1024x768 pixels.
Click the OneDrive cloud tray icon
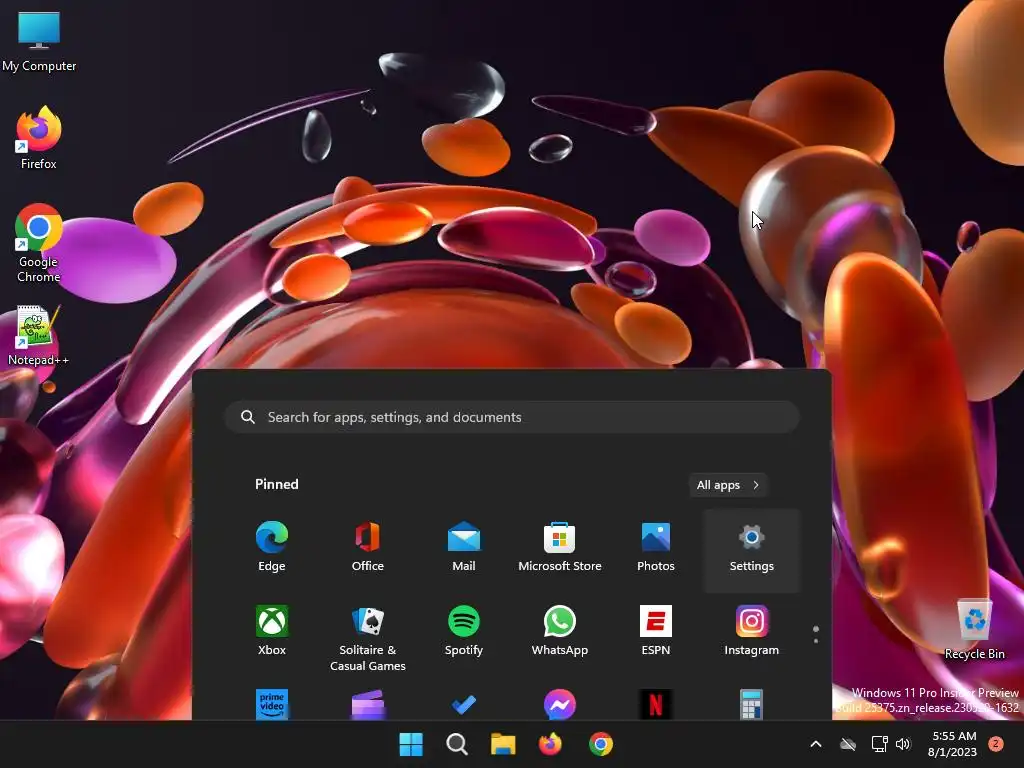tap(848, 744)
